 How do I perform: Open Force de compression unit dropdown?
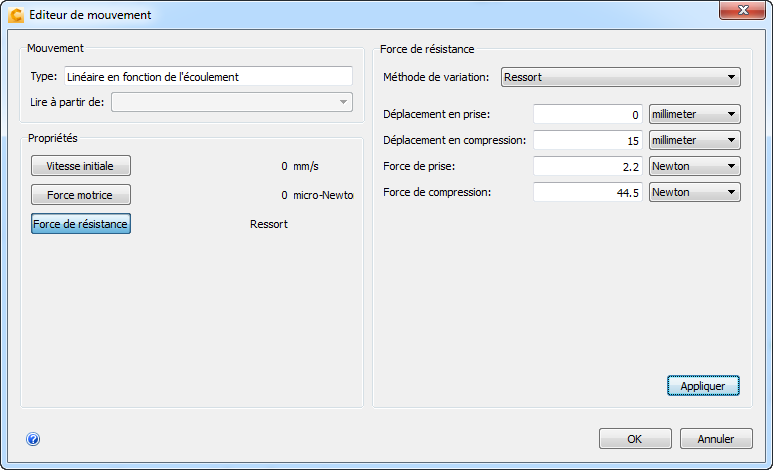tap(695, 192)
